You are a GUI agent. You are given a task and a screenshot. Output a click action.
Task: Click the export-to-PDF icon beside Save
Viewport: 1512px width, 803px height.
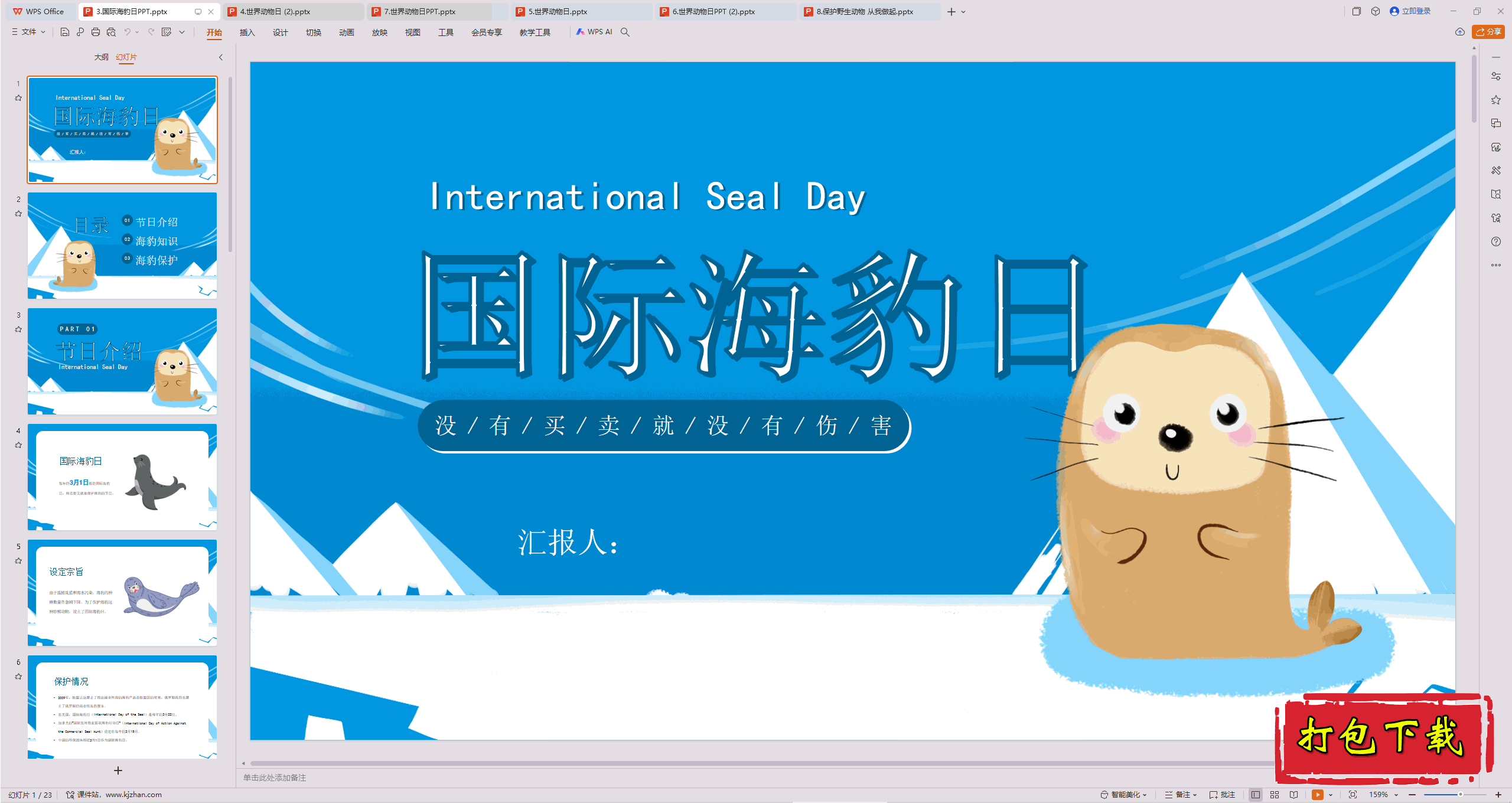(x=80, y=32)
